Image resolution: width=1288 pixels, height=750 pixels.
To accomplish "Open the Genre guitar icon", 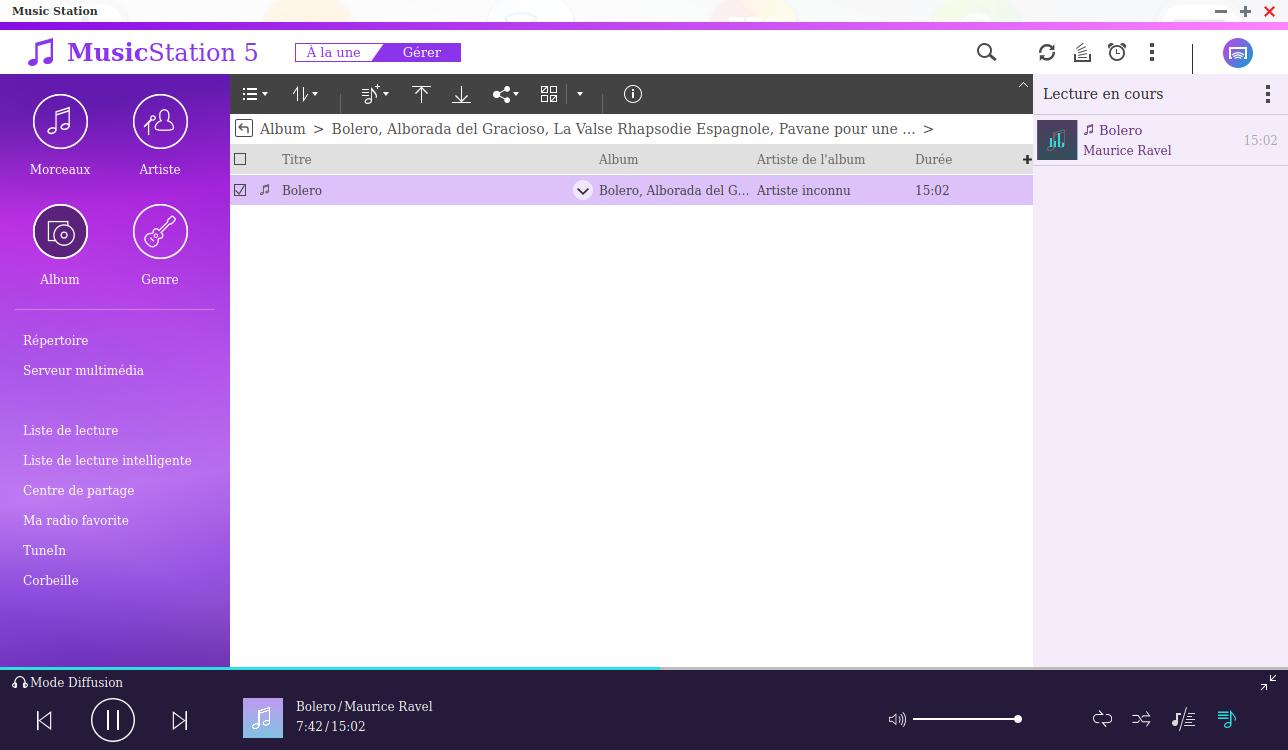I will click(x=160, y=232).
